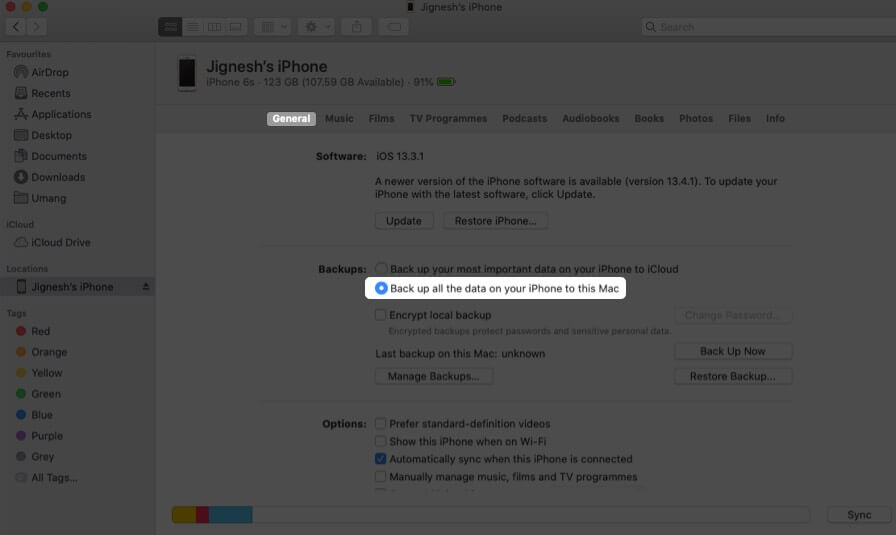The image size is (896, 535).
Task: Open the gear action menu
Action: [x=316, y=27]
